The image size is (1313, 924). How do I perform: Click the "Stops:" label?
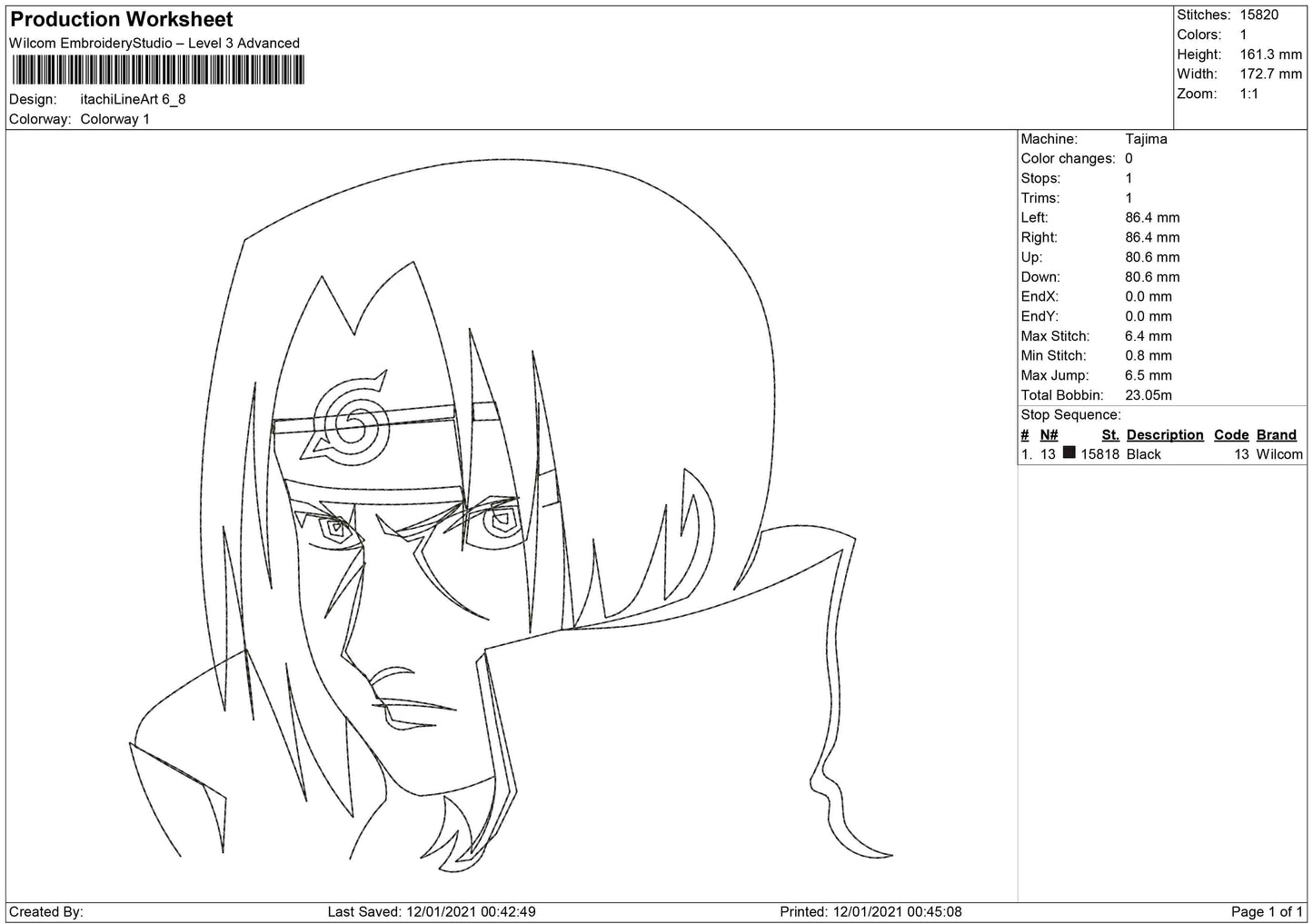tap(1041, 178)
